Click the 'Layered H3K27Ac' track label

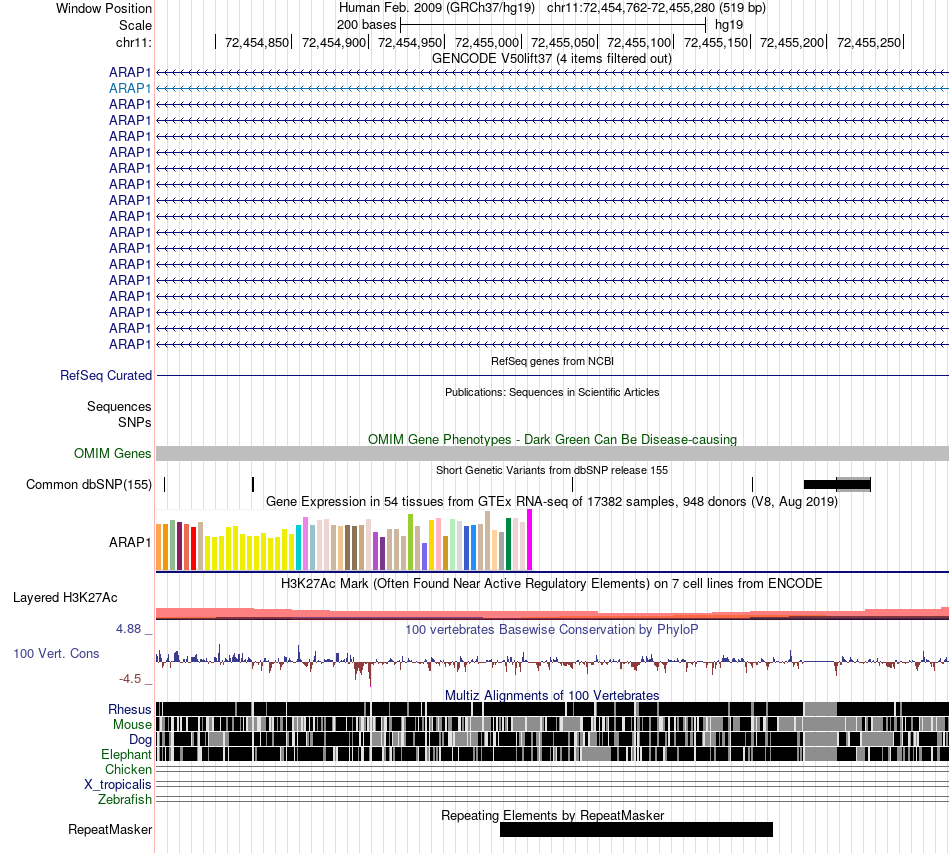[x=65, y=598]
